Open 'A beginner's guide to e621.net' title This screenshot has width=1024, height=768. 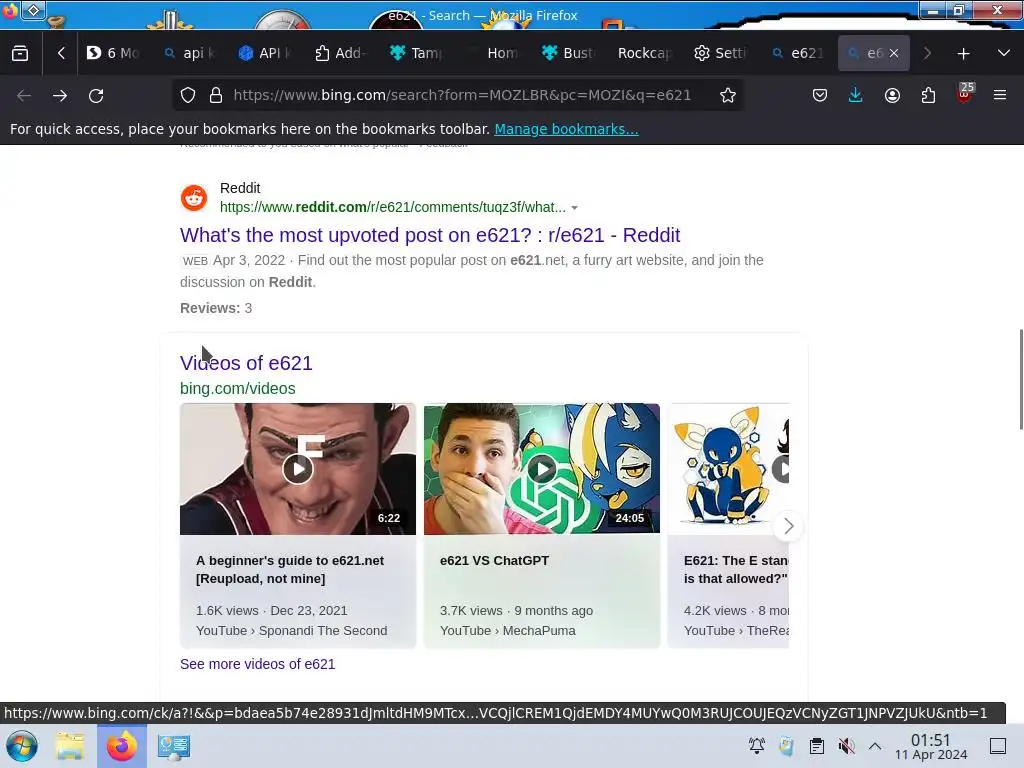[x=290, y=569]
